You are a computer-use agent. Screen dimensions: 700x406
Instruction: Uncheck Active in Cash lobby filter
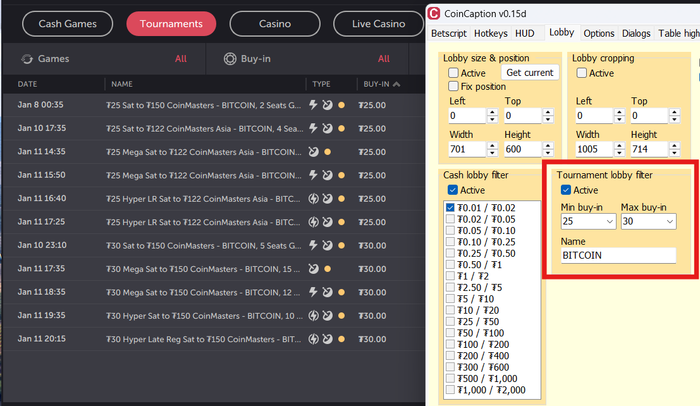coord(453,190)
